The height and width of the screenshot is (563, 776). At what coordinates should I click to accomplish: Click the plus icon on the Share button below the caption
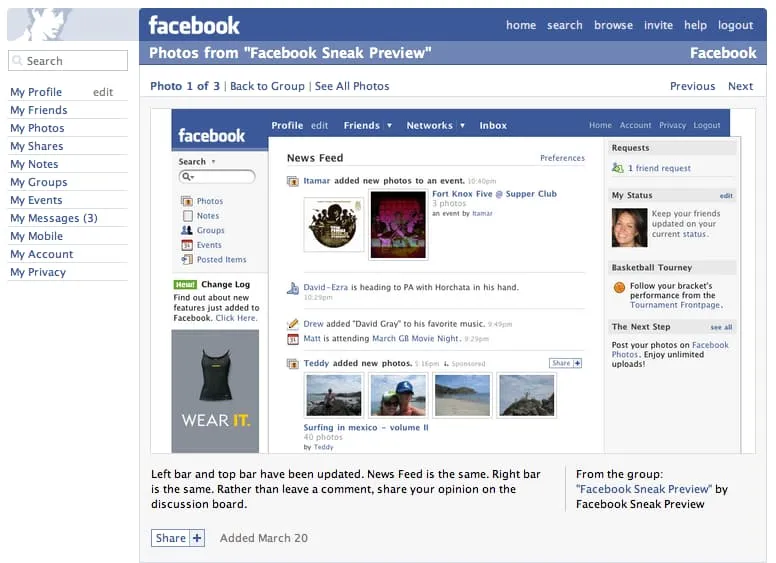point(196,538)
